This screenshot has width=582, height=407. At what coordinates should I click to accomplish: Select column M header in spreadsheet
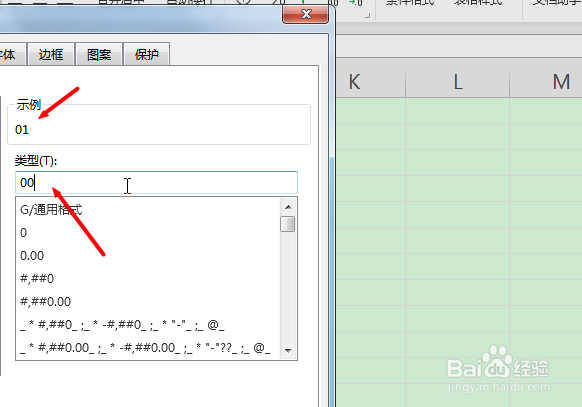click(x=546, y=82)
